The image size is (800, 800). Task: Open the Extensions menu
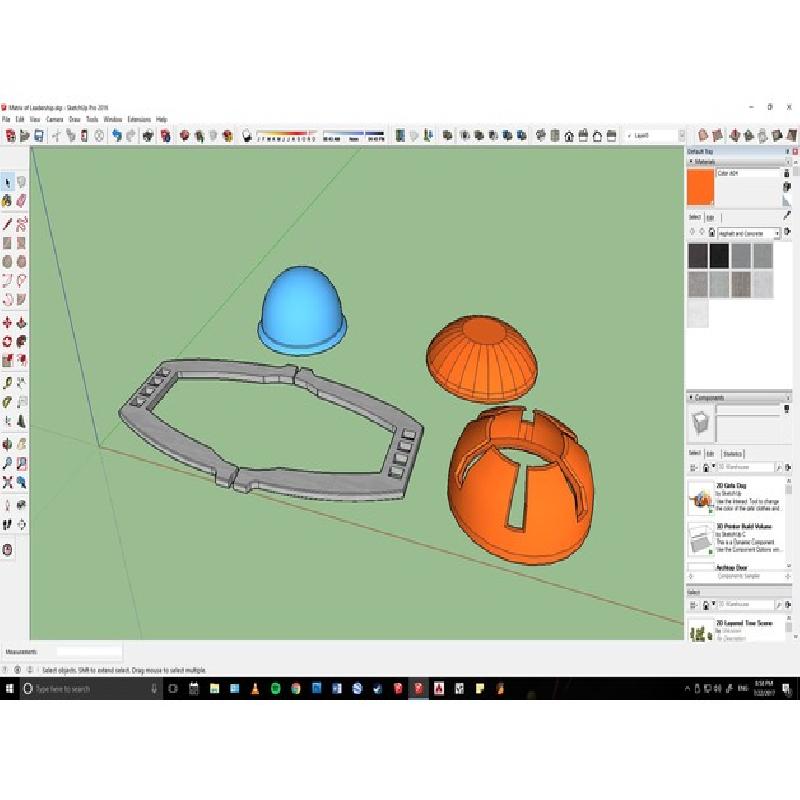pos(139,119)
